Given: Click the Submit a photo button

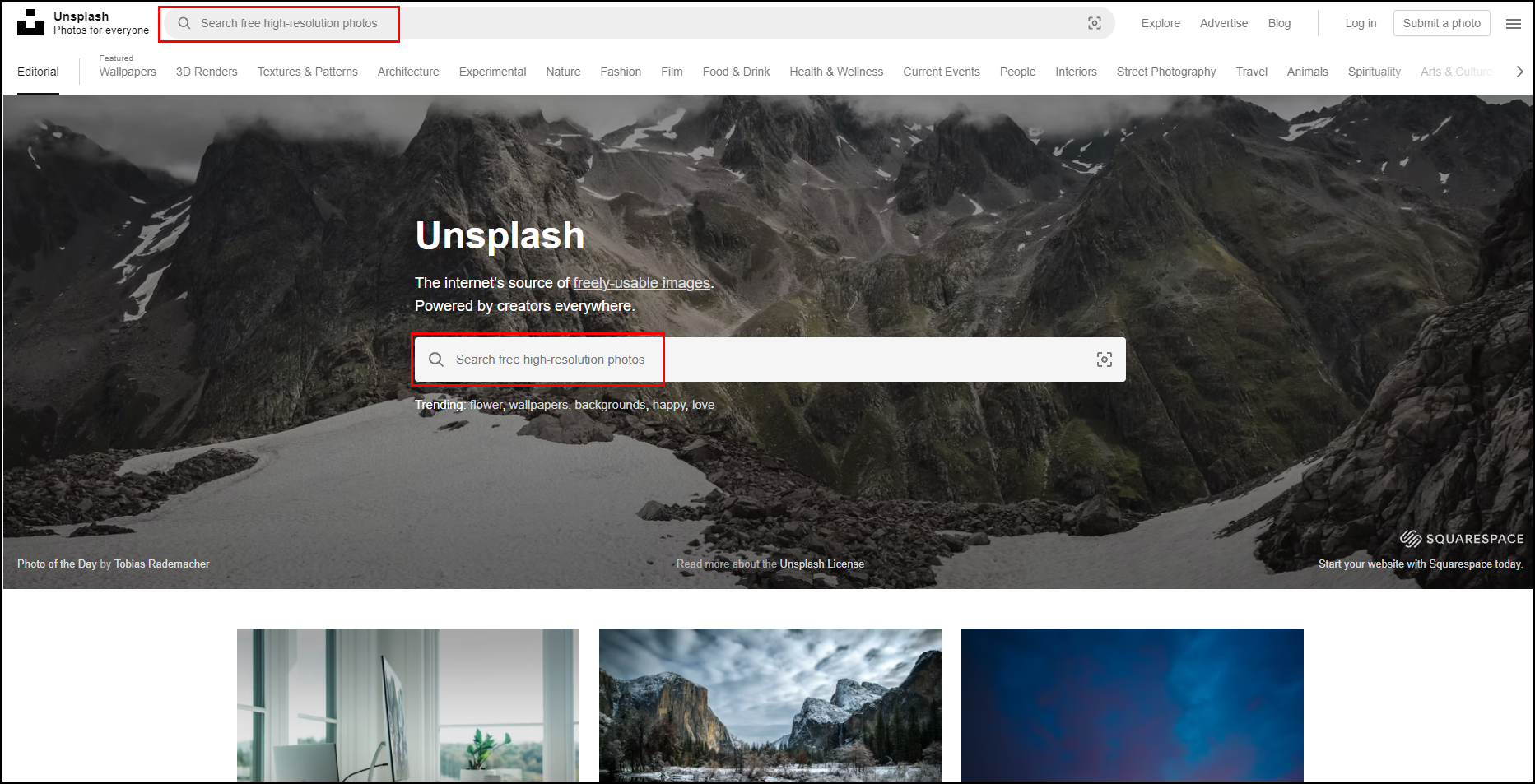Looking at the screenshot, I should click(1442, 23).
